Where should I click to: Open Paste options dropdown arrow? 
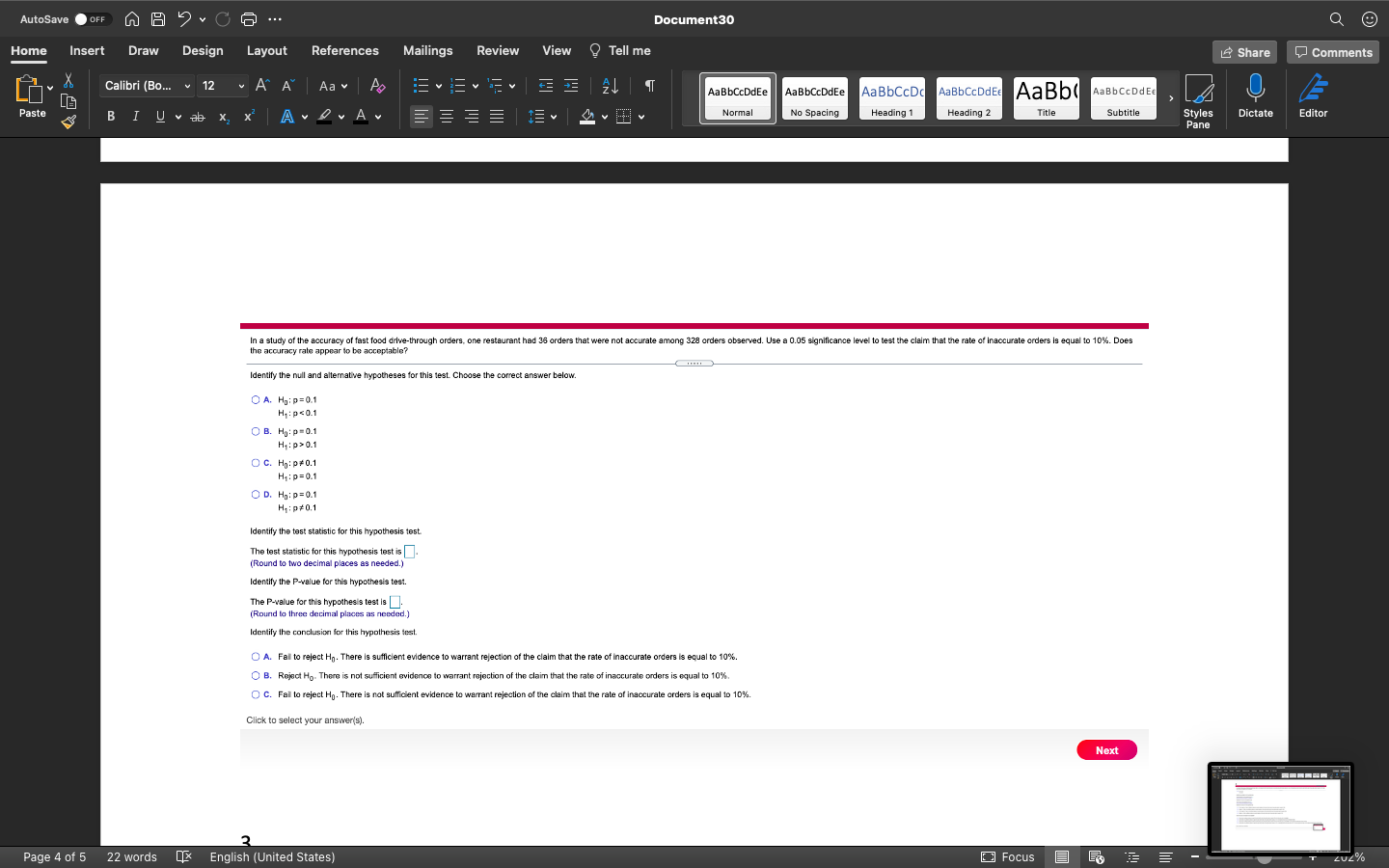(x=50, y=89)
